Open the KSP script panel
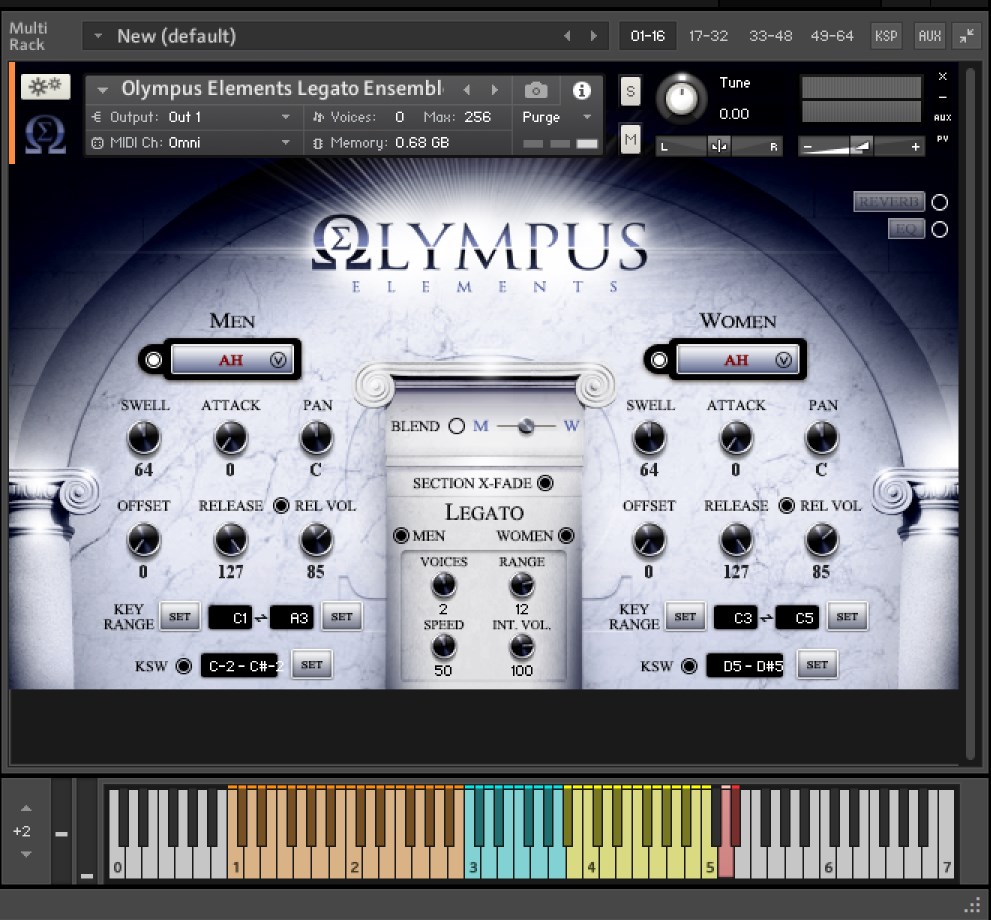The width and height of the screenshot is (991, 920). tap(886, 36)
